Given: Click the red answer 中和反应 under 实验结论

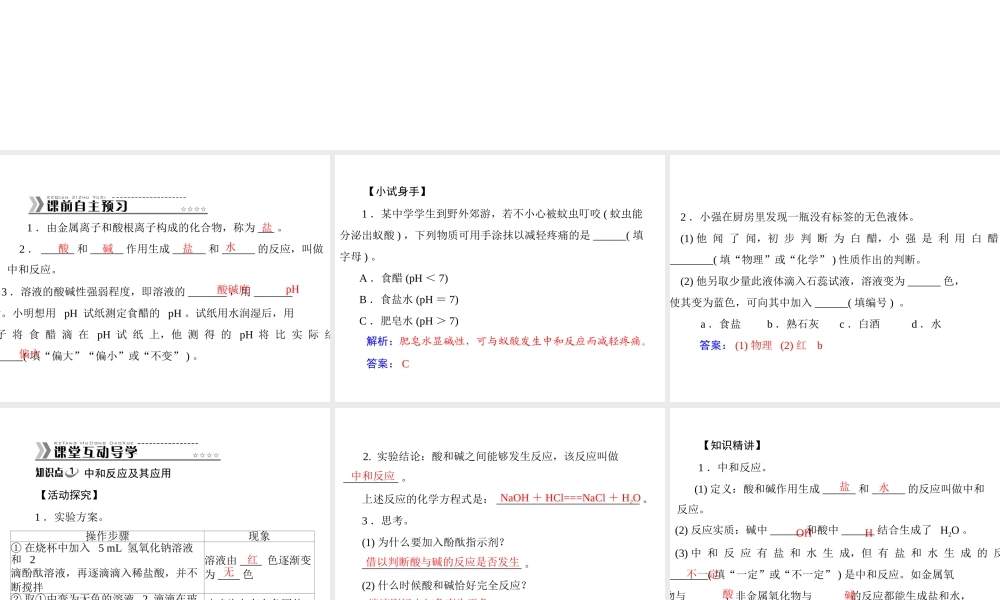Looking at the screenshot, I should pyautogui.click(x=373, y=476).
